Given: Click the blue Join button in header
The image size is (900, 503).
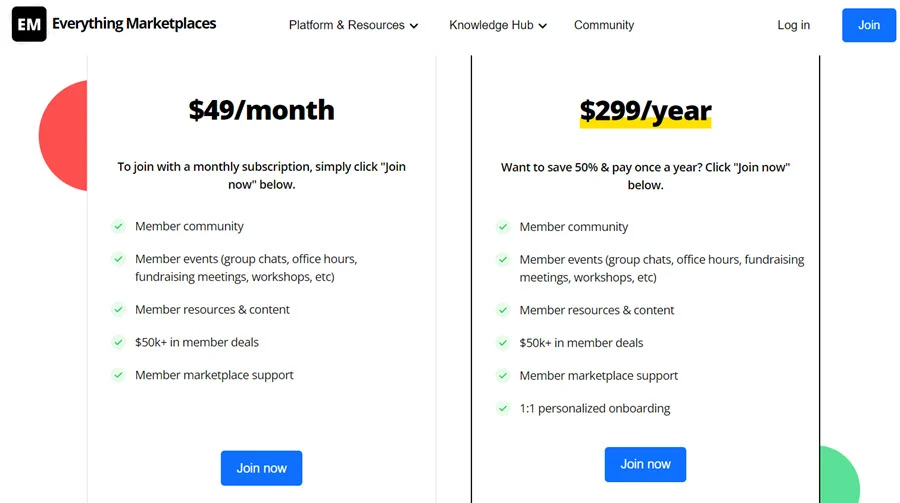Looking at the screenshot, I should pyautogui.click(x=868, y=25).
